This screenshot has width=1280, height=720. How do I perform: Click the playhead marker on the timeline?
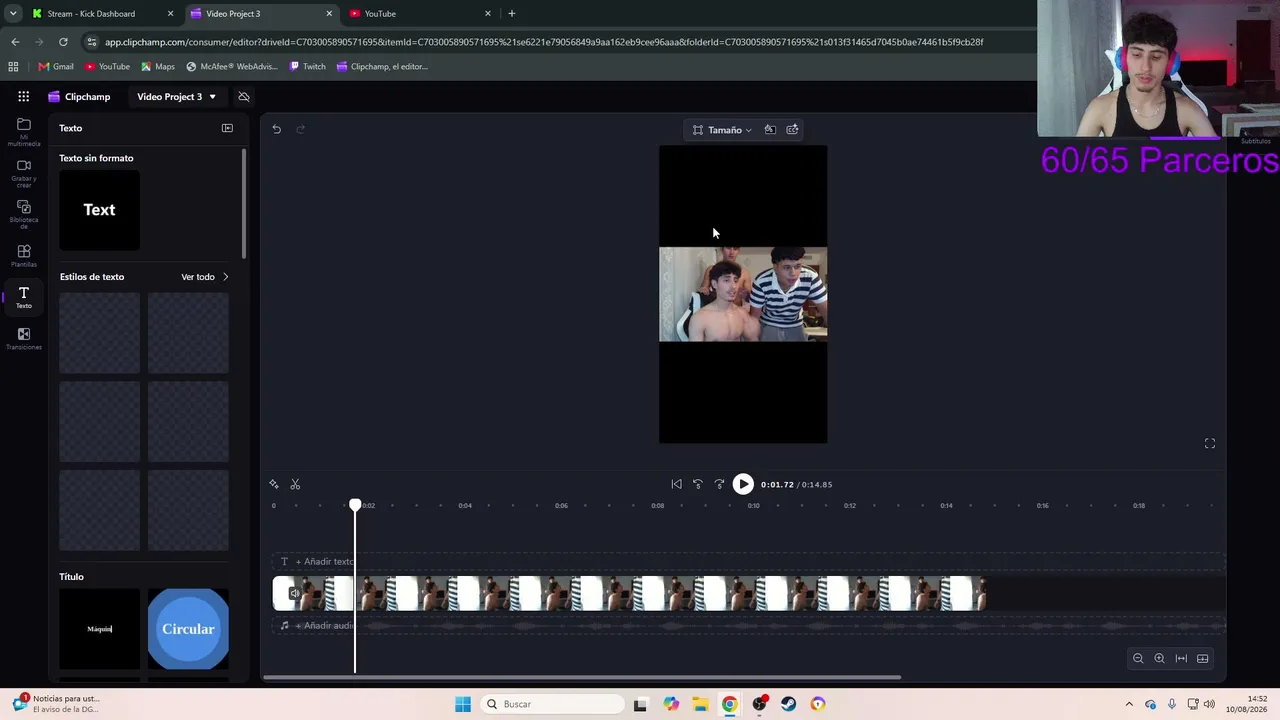coord(355,506)
